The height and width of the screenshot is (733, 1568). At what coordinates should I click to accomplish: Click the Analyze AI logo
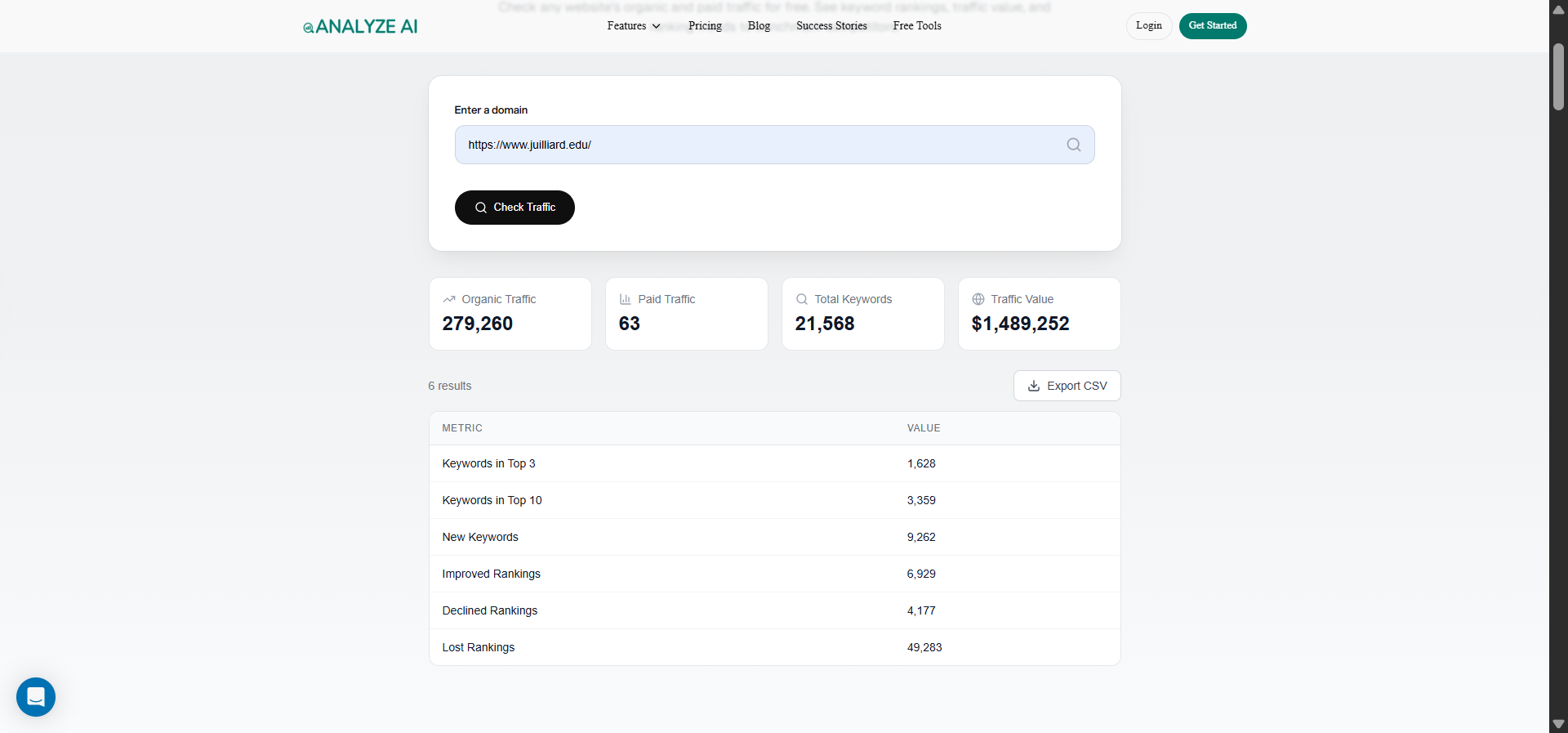click(x=360, y=26)
